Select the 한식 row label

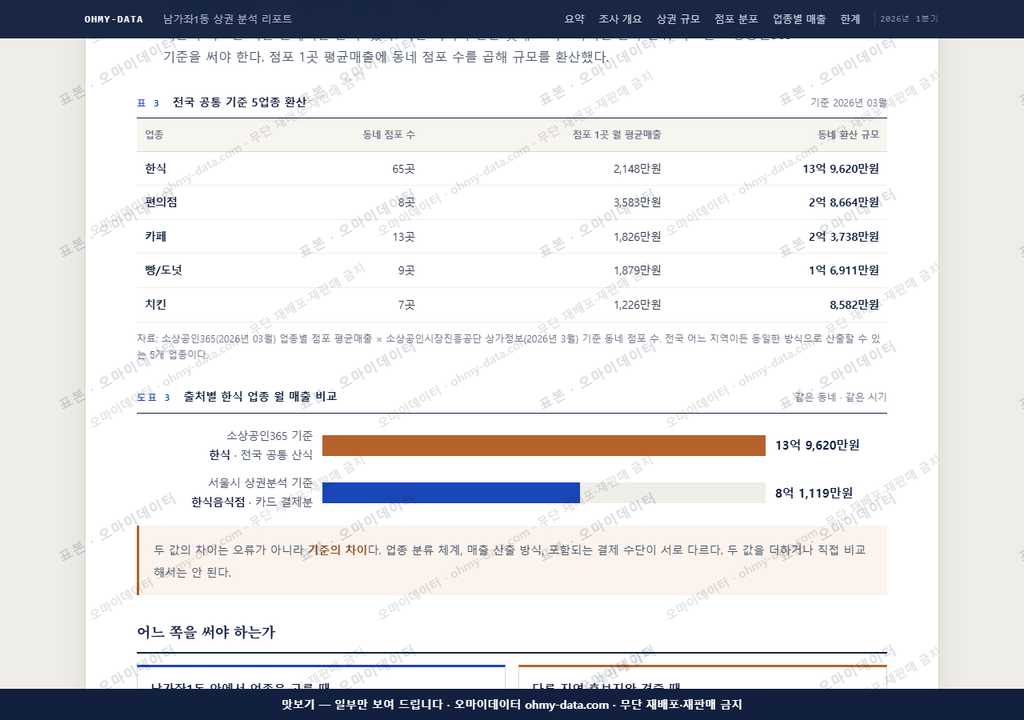155,169
